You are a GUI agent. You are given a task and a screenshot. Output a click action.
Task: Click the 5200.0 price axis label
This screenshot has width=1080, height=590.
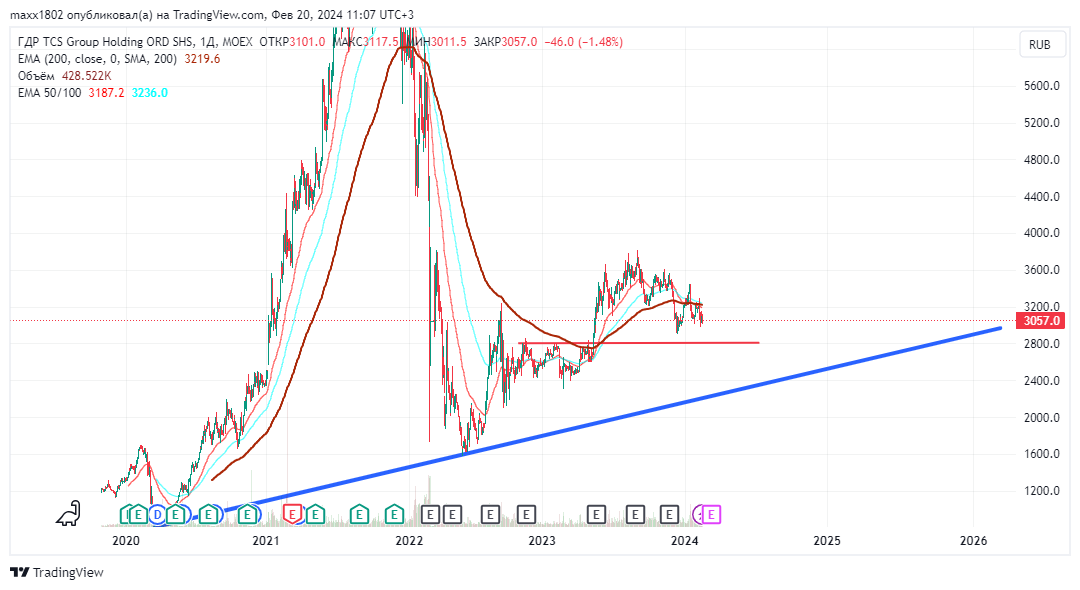coord(1041,123)
